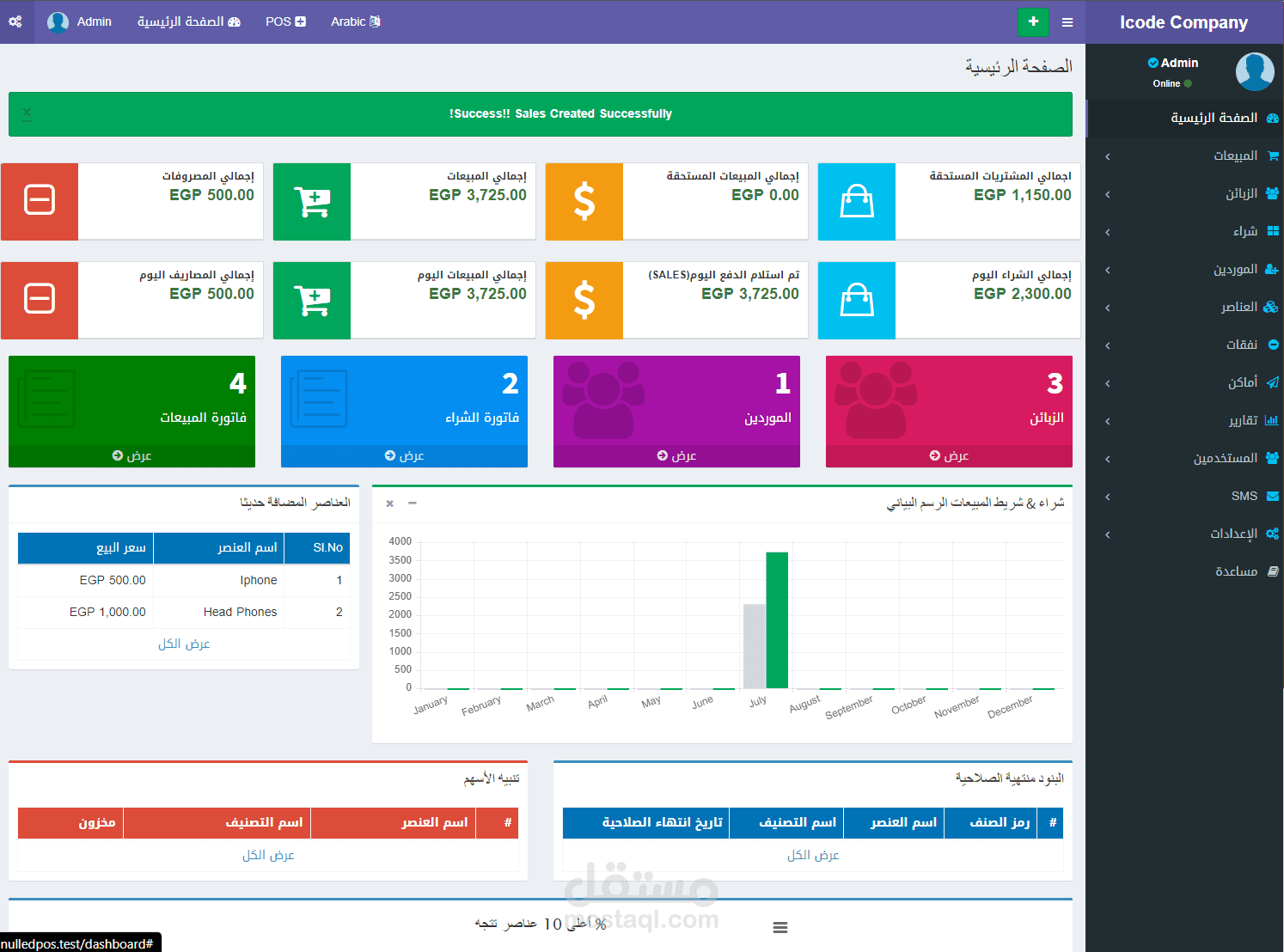
Task: Open settings gears icon in top bar
Action: (x=15, y=21)
